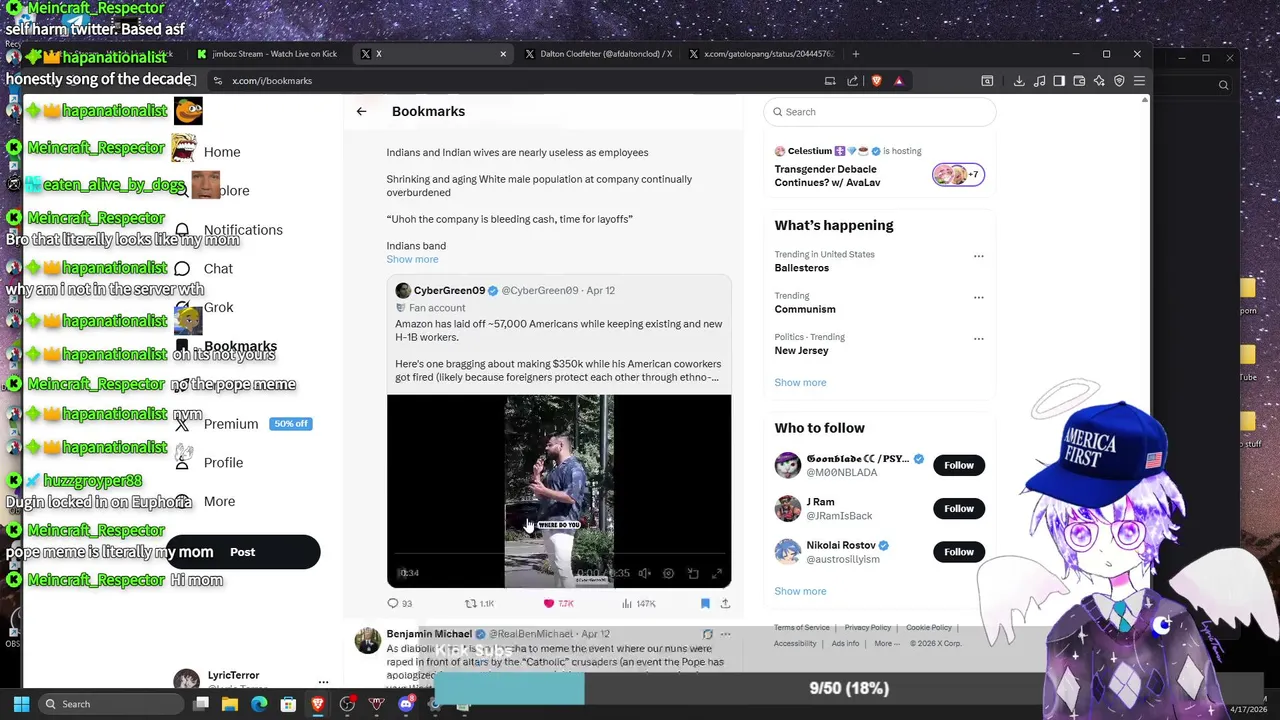Open the browser hamburger menu

[1139, 81]
